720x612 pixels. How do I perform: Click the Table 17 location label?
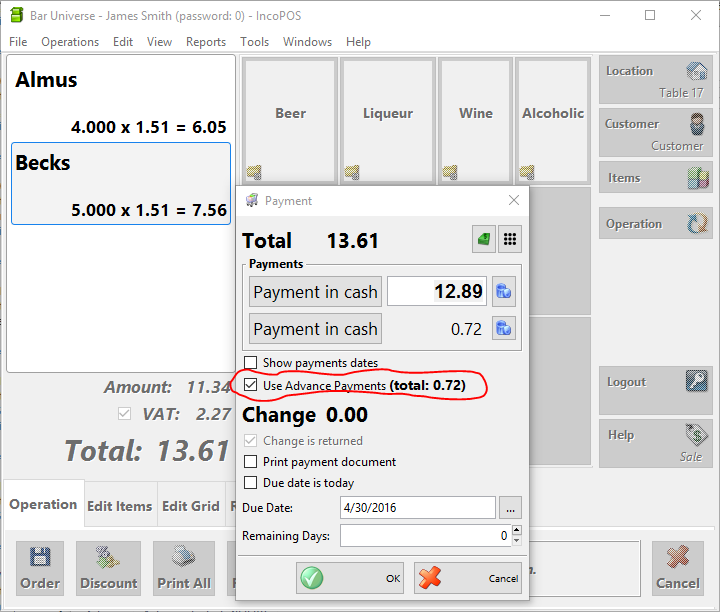681,93
